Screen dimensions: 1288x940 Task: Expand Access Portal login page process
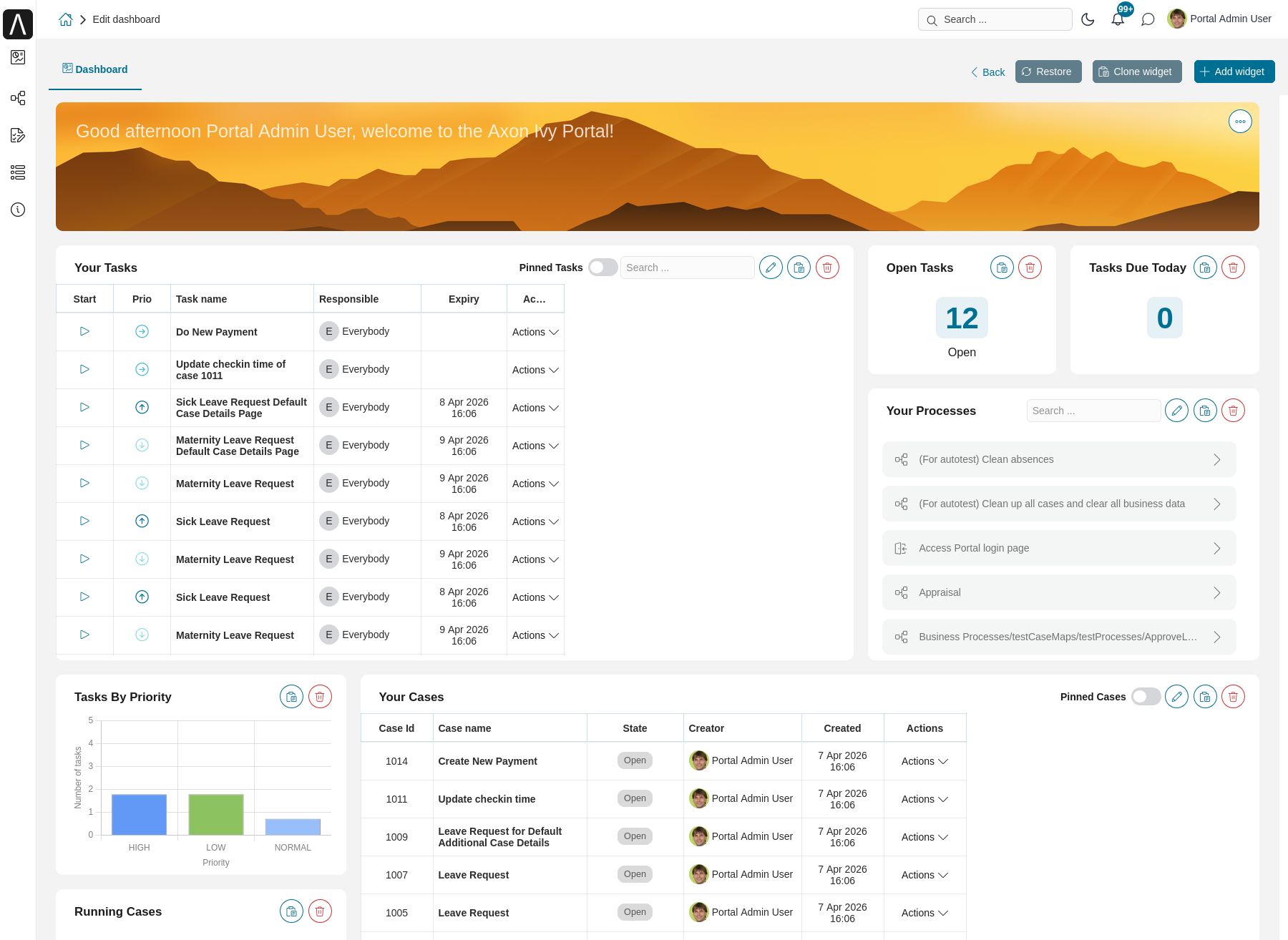point(1059,548)
